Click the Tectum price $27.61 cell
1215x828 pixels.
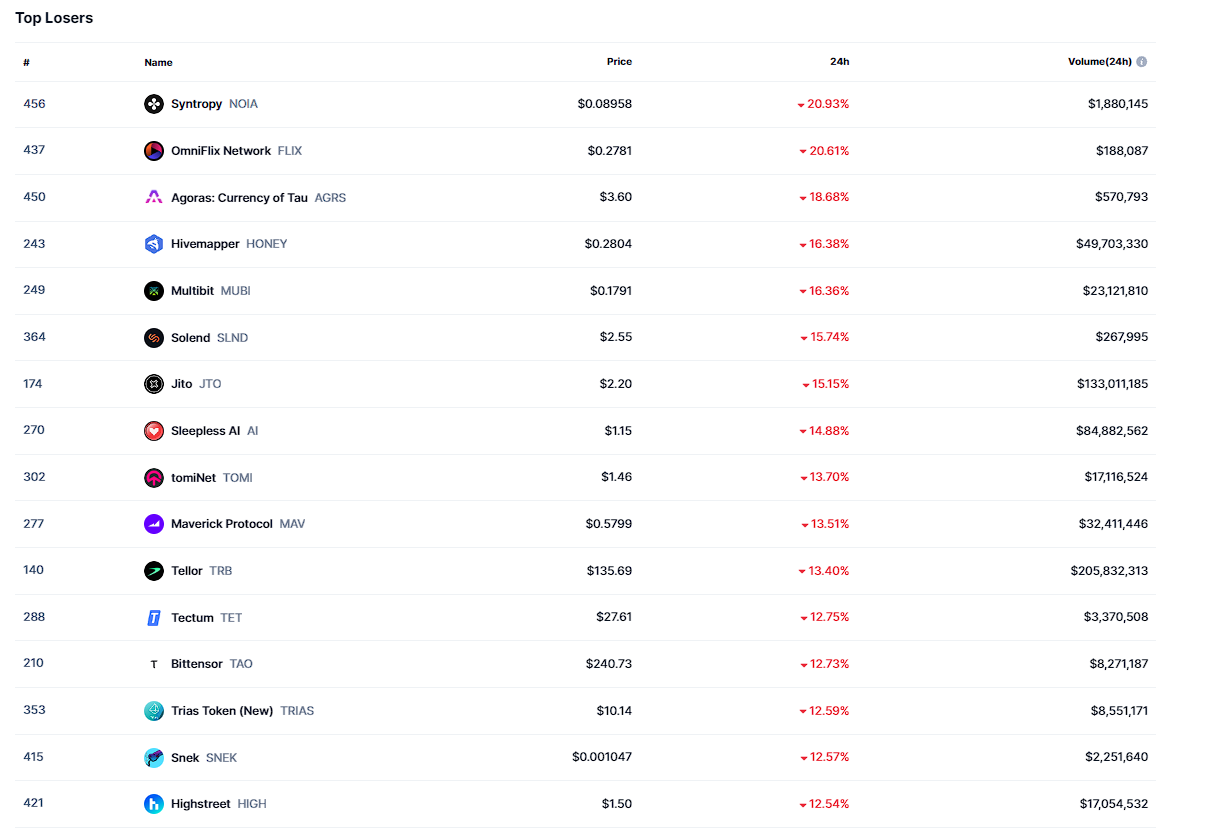click(x=614, y=617)
